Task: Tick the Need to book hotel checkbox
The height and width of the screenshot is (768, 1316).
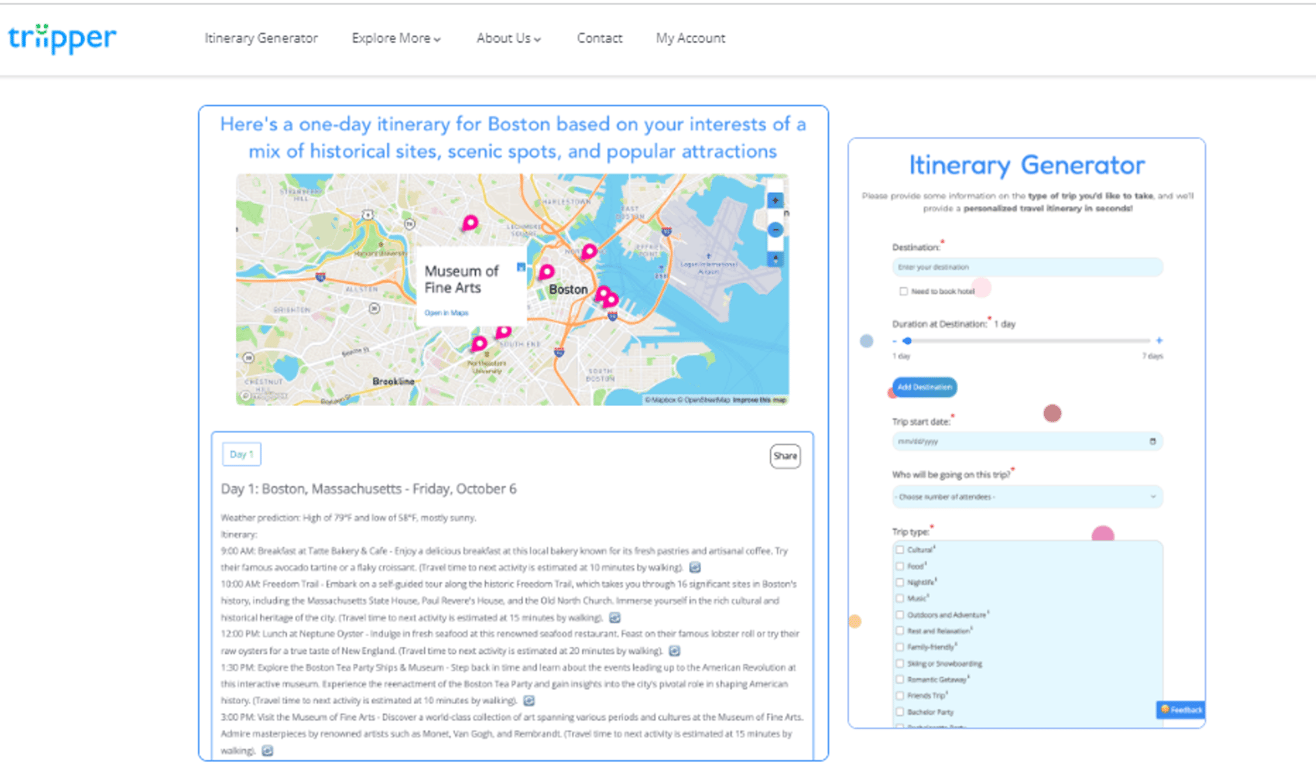Action: coord(903,292)
